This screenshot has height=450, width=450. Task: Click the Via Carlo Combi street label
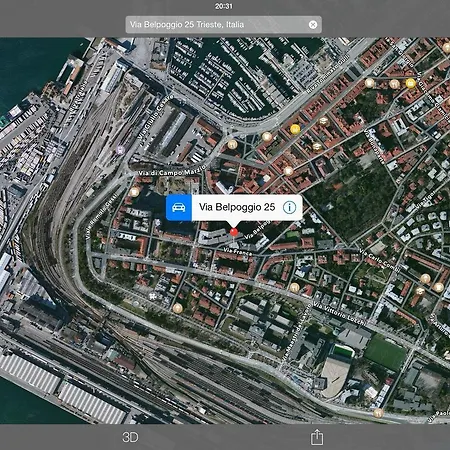[x=380, y=260]
